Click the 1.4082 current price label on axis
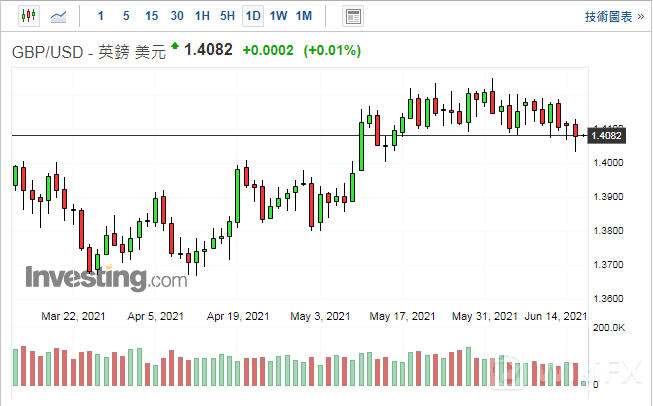Image resolution: width=653 pixels, height=406 pixels. coord(607,135)
